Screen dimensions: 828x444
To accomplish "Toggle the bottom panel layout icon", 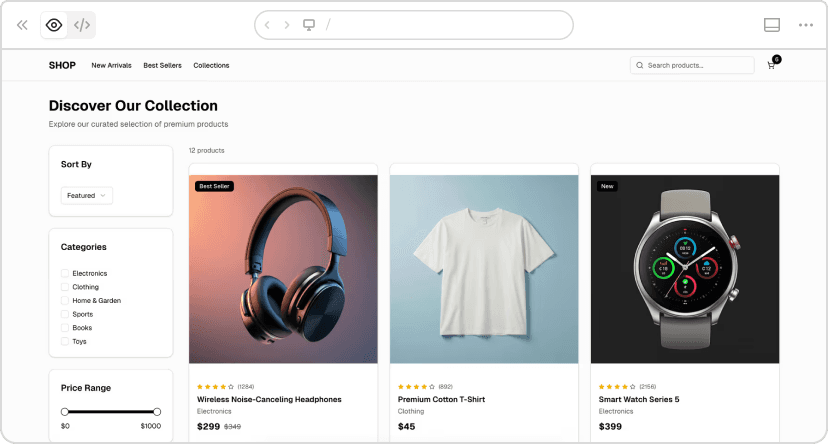I will click(771, 25).
